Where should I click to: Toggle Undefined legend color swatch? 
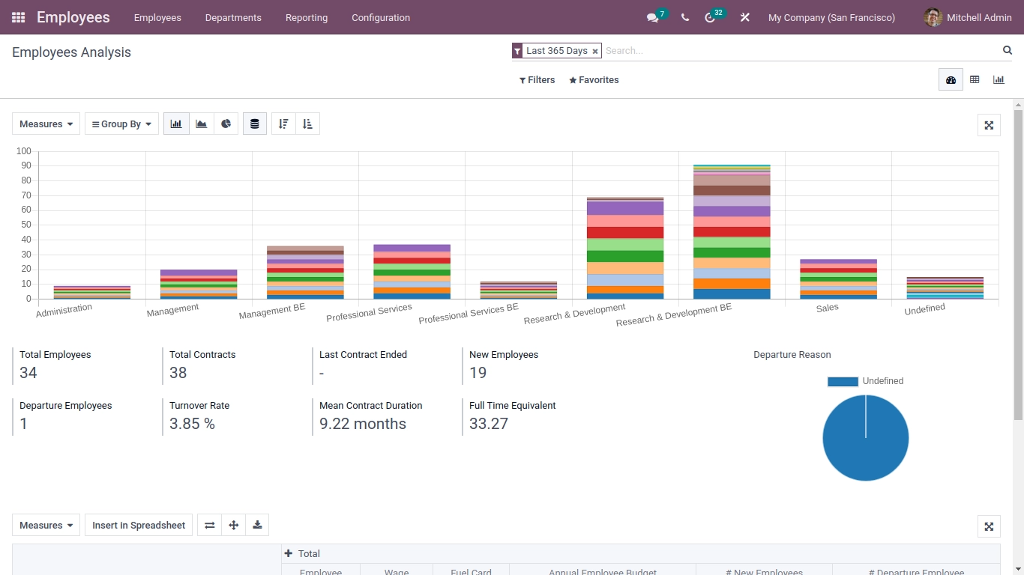pos(842,381)
